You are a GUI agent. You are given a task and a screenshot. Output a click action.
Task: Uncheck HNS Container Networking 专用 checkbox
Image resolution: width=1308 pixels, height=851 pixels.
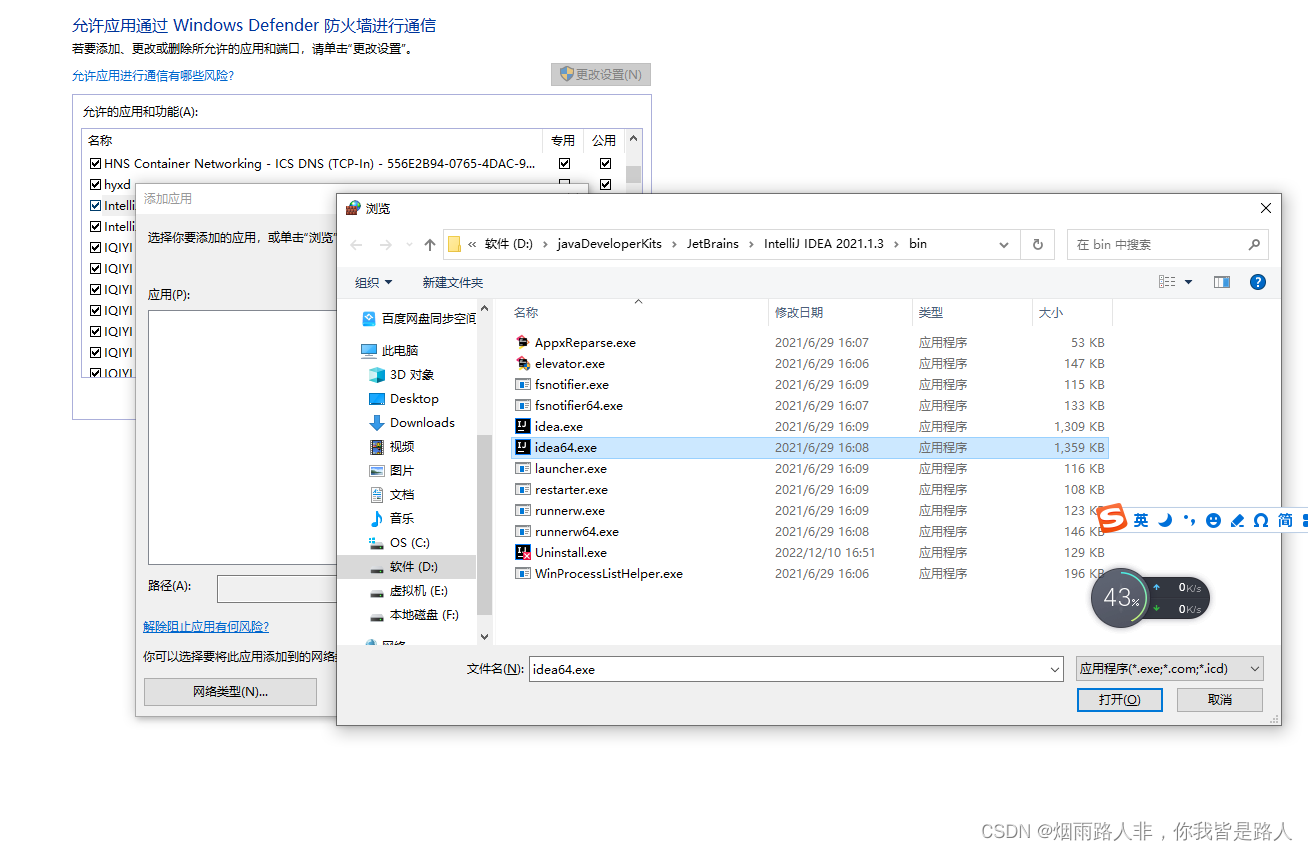click(x=564, y=164)
